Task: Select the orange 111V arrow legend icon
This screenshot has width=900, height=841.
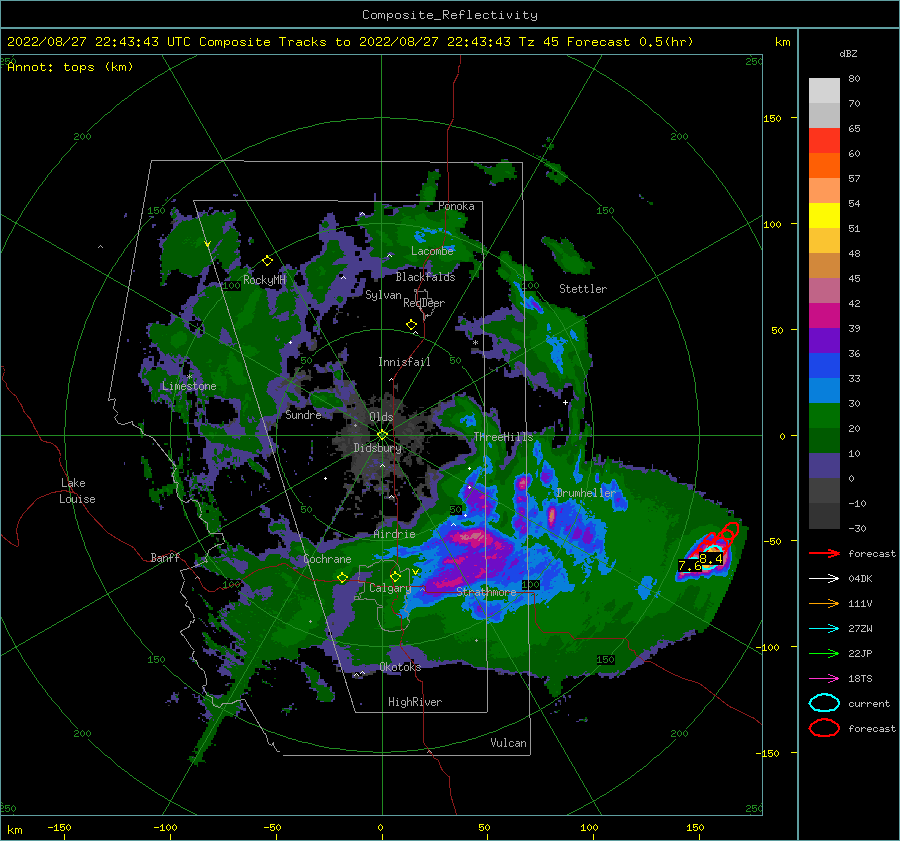Action: coord(824,603)
